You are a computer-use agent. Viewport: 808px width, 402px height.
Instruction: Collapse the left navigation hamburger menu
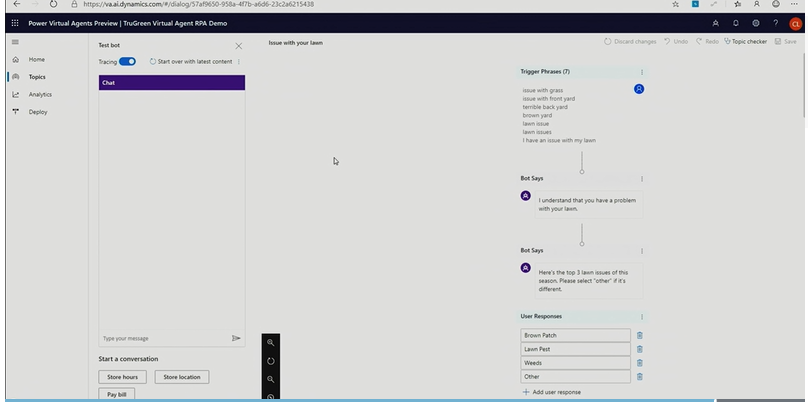click(x=15, y=42)
